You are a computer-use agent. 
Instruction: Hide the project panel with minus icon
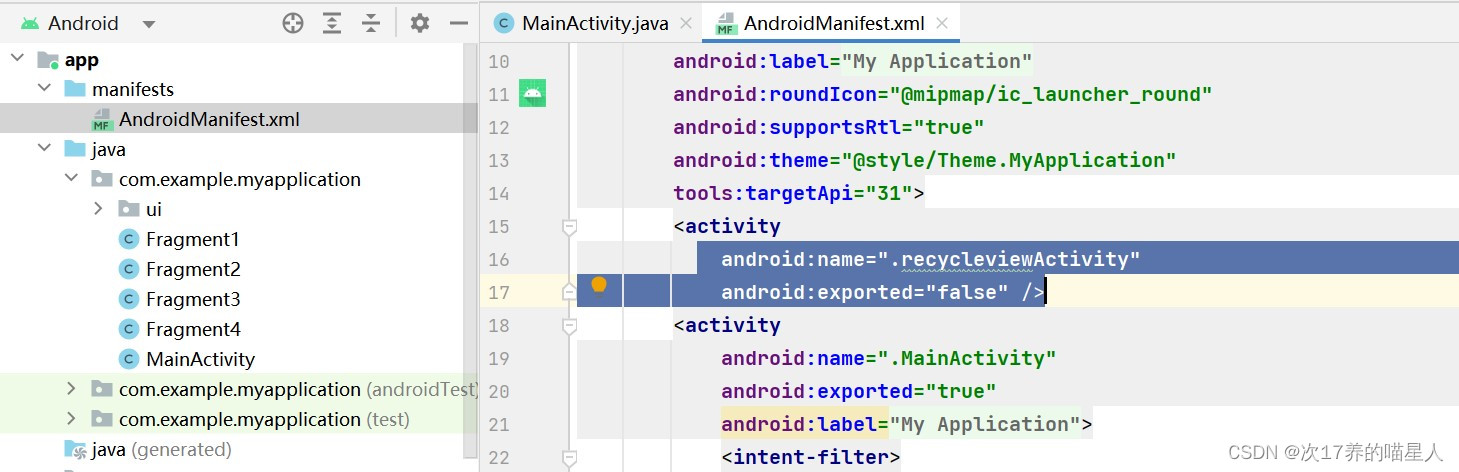(459, 23)
